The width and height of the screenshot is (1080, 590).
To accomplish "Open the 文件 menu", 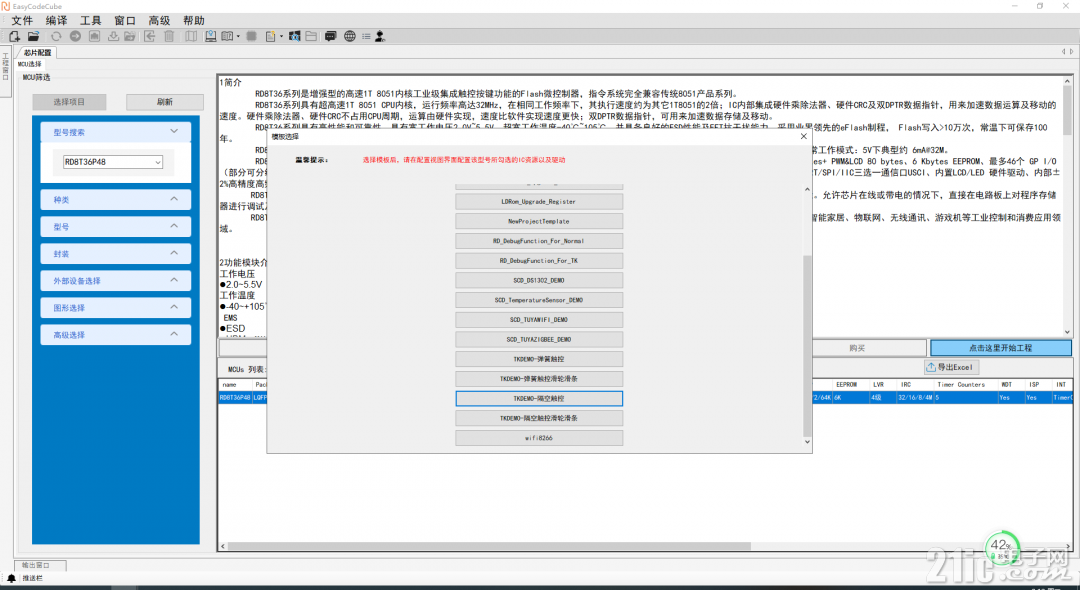I will tap(22, 21).
